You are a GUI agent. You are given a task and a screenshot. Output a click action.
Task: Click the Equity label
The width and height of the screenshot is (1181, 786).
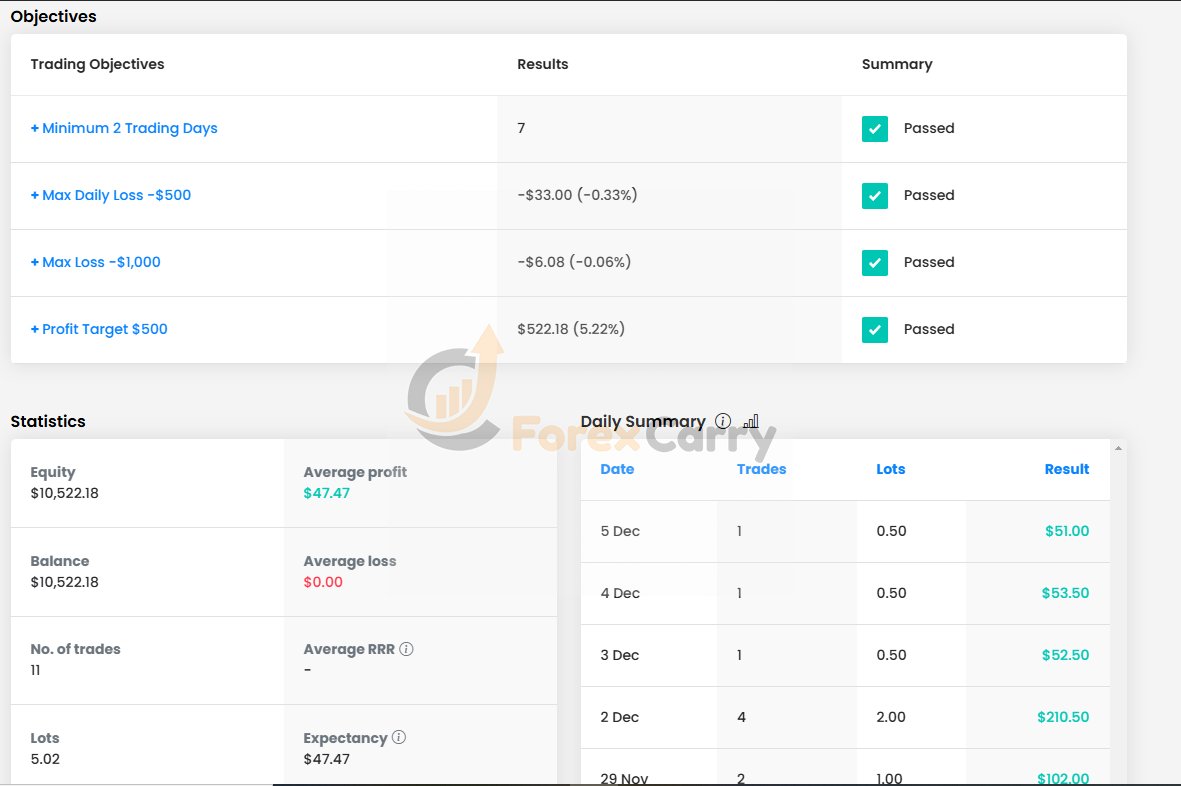point(53,472)
